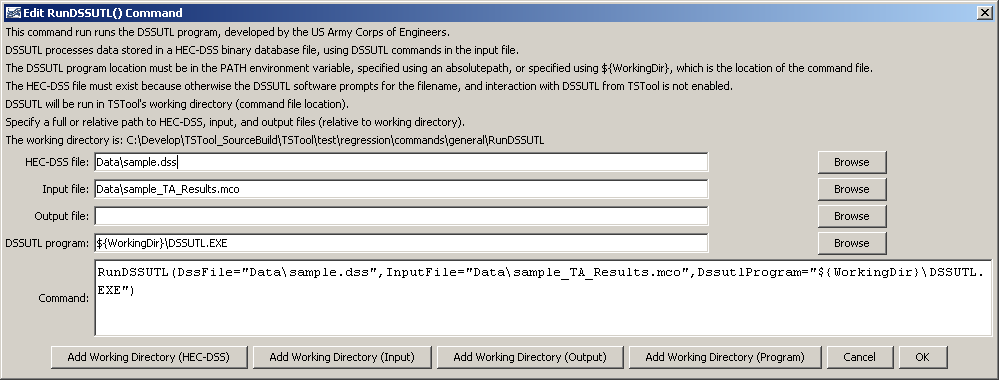Cancel the command edit
Image resolution: width=999 pixels, height=380 pixels.
point(859,357)
